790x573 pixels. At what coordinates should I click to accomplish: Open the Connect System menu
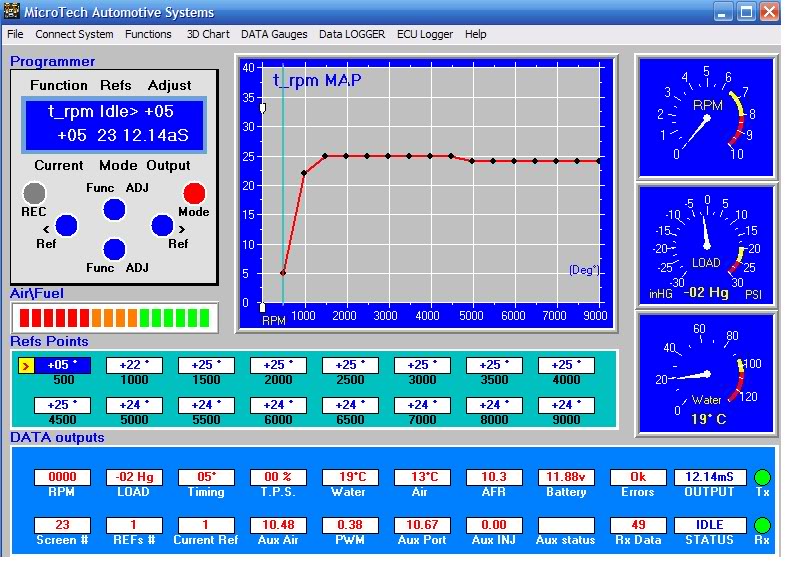tap(74, 34)
